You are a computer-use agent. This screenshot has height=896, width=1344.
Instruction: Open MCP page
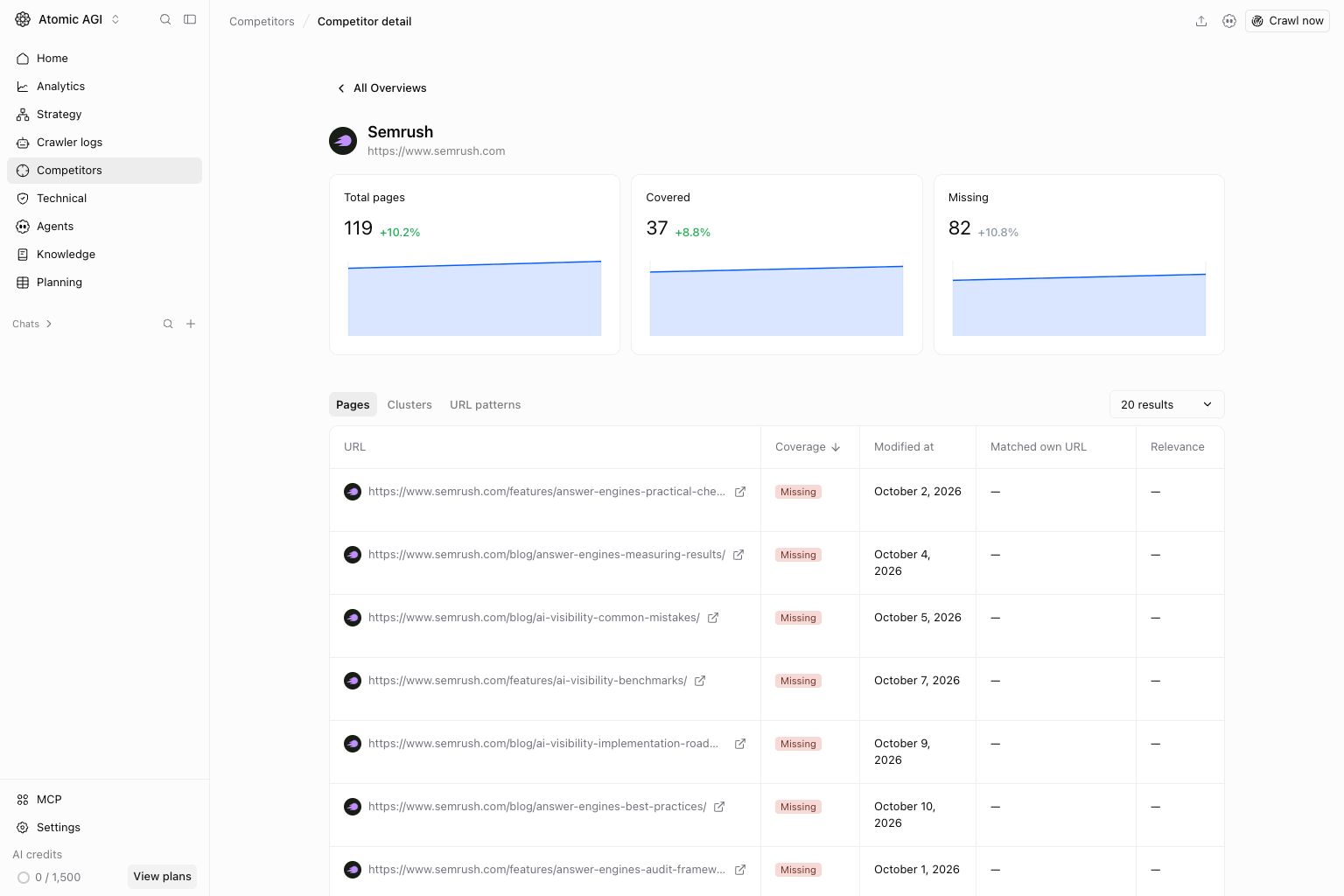pyautogui.click(x=104, y=800)
